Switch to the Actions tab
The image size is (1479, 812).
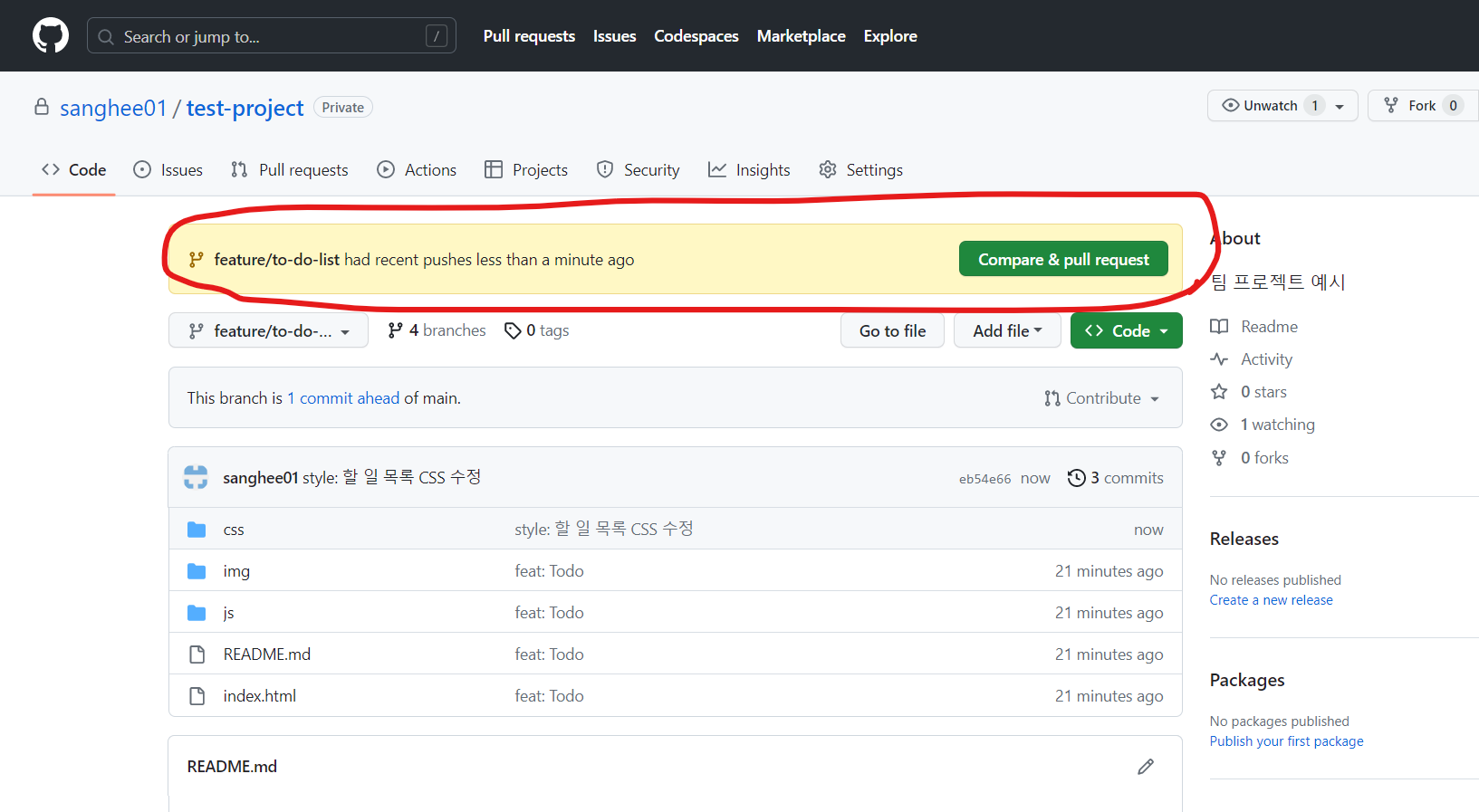(417, 170)
